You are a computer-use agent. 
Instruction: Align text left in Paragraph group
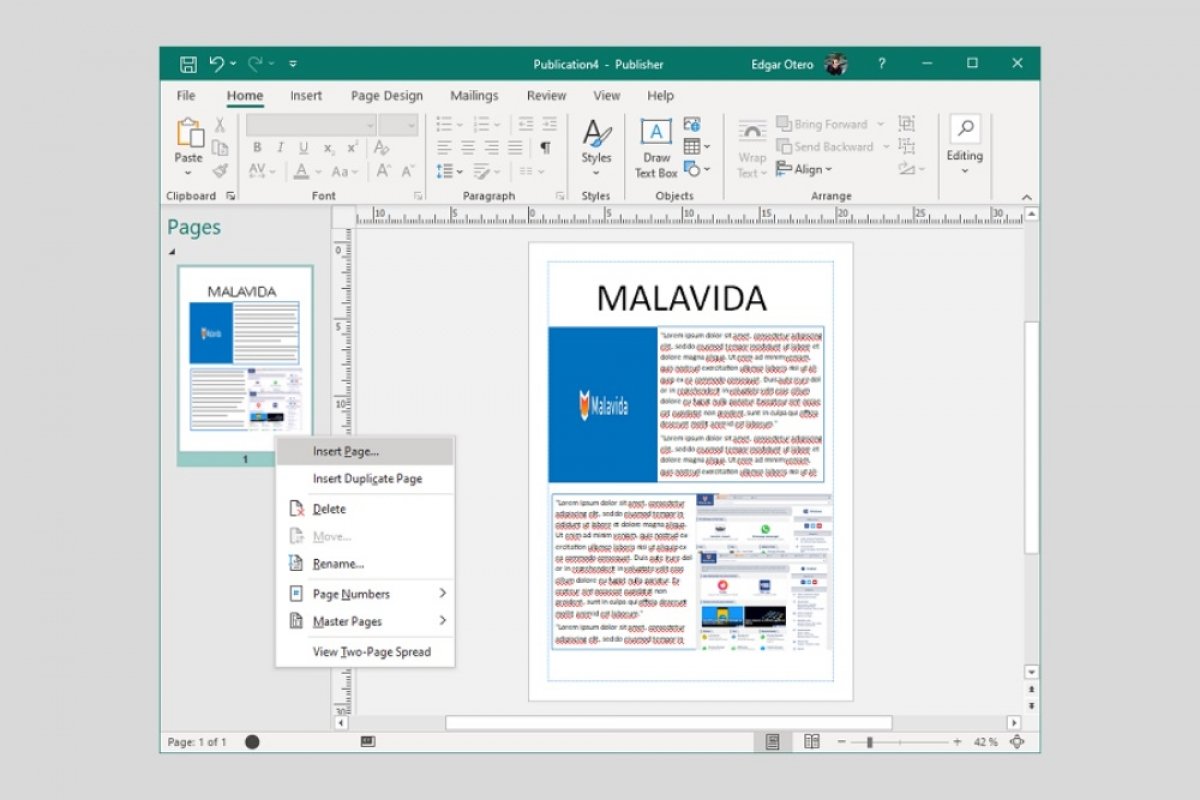(x=445, y=148)
